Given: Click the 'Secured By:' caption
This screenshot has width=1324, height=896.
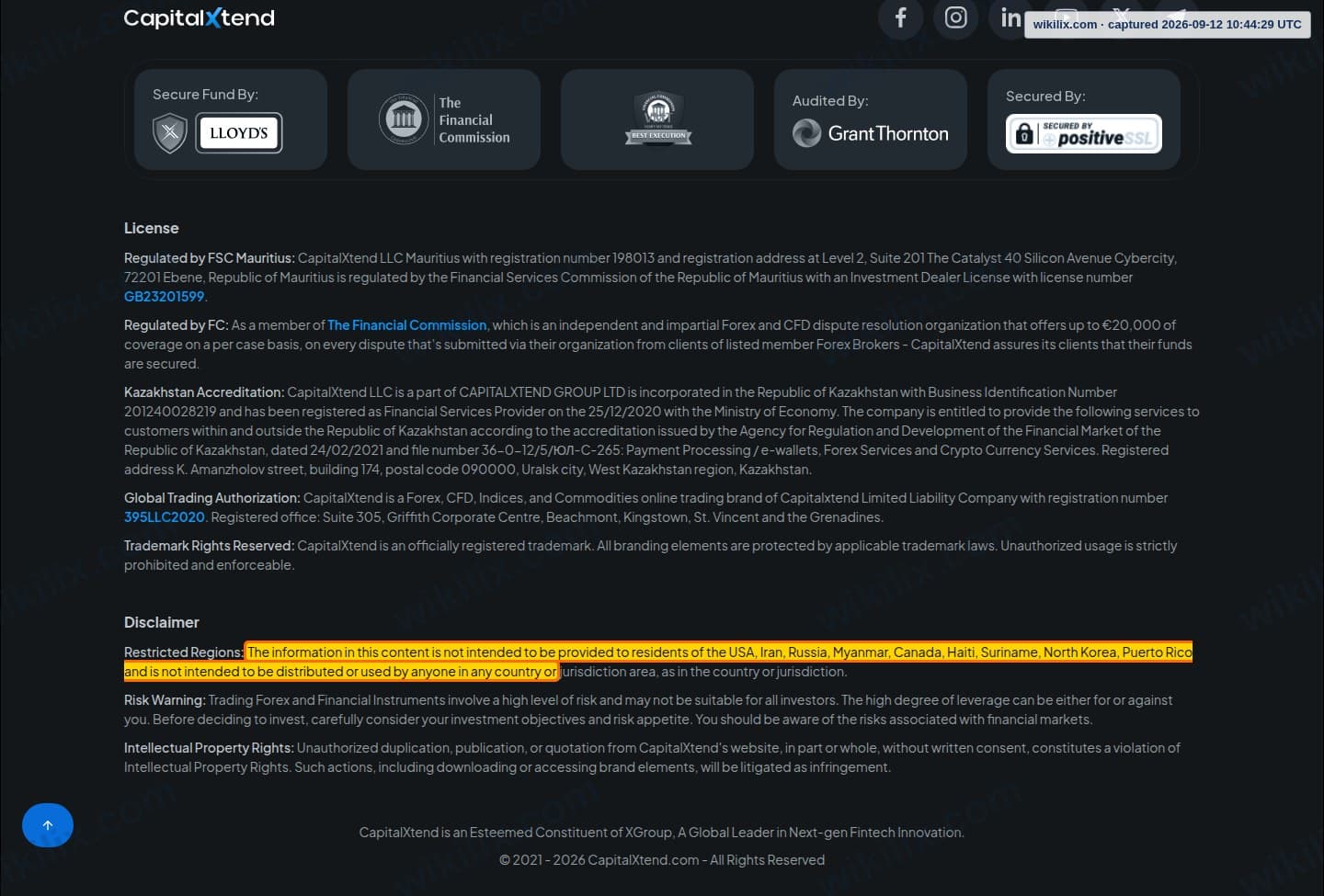Looking at the screenshot, I should (1045, 96).
